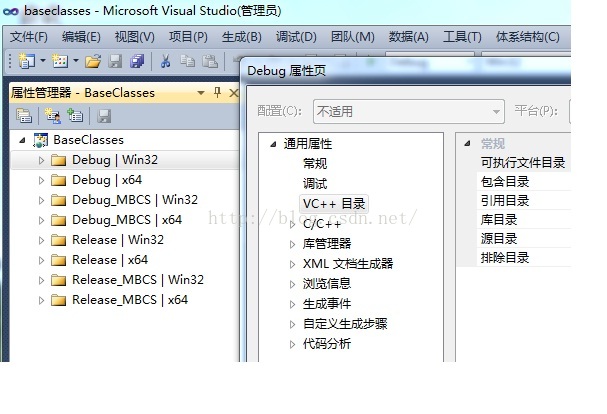Expand the Debug | Win32 folder node
607x414 pixels.
coord(41,160)
